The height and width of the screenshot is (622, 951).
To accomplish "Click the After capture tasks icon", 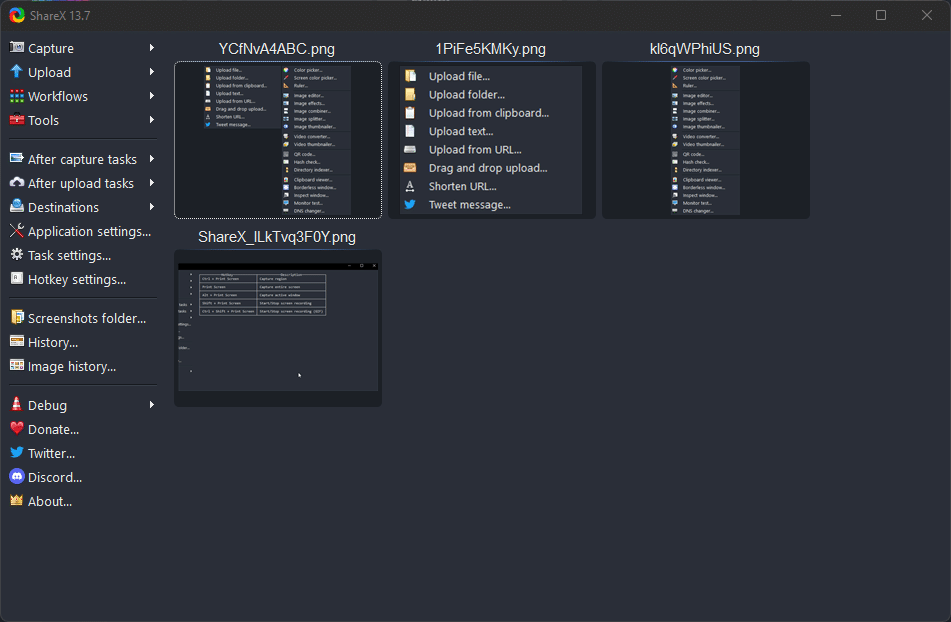I will point(17,158).
